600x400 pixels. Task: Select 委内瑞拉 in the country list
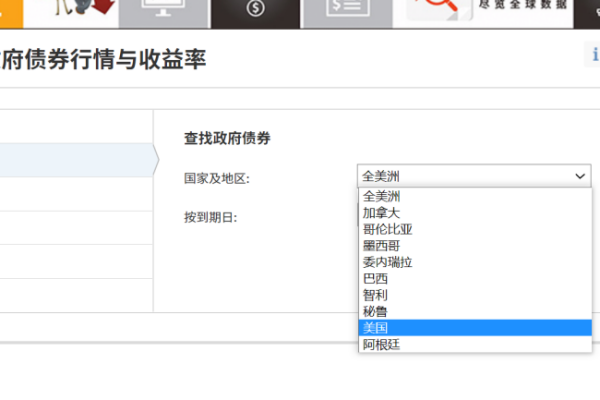pyautogui.click(x=387, y=262)
